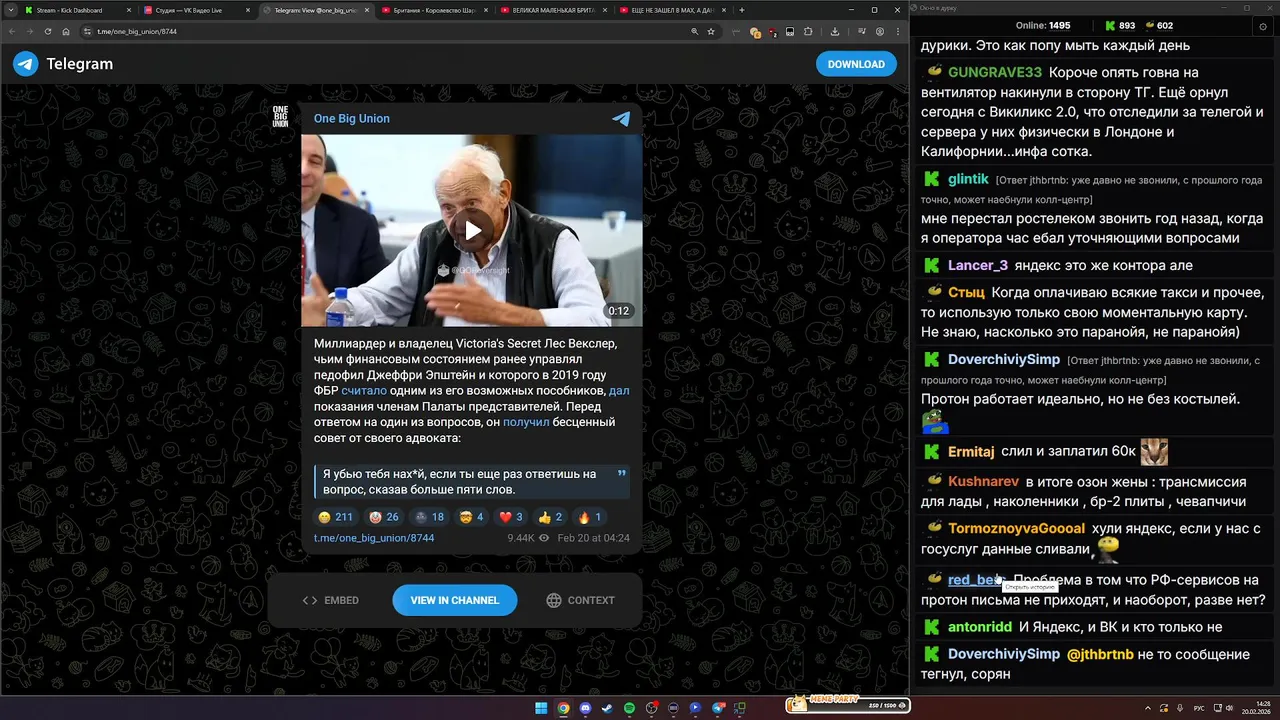Click VIEW IN CHANNEL button
1280x720 pixels.
pyautogui.click(x=454, y=600)
